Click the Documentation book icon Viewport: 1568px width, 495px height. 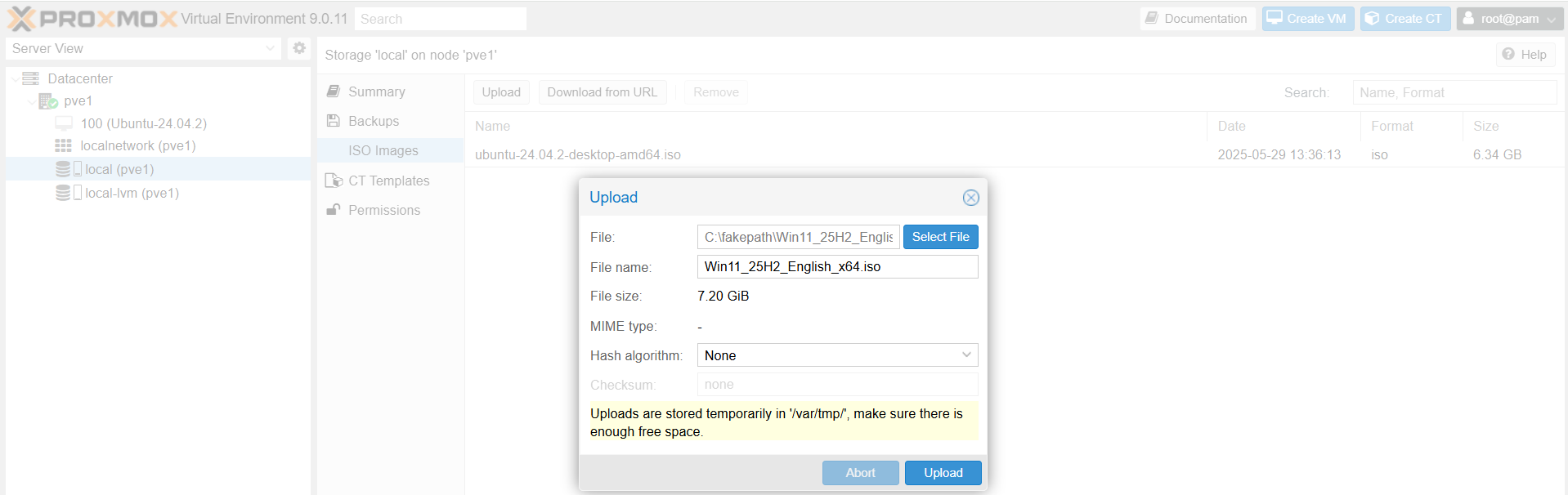point(1151,18)
